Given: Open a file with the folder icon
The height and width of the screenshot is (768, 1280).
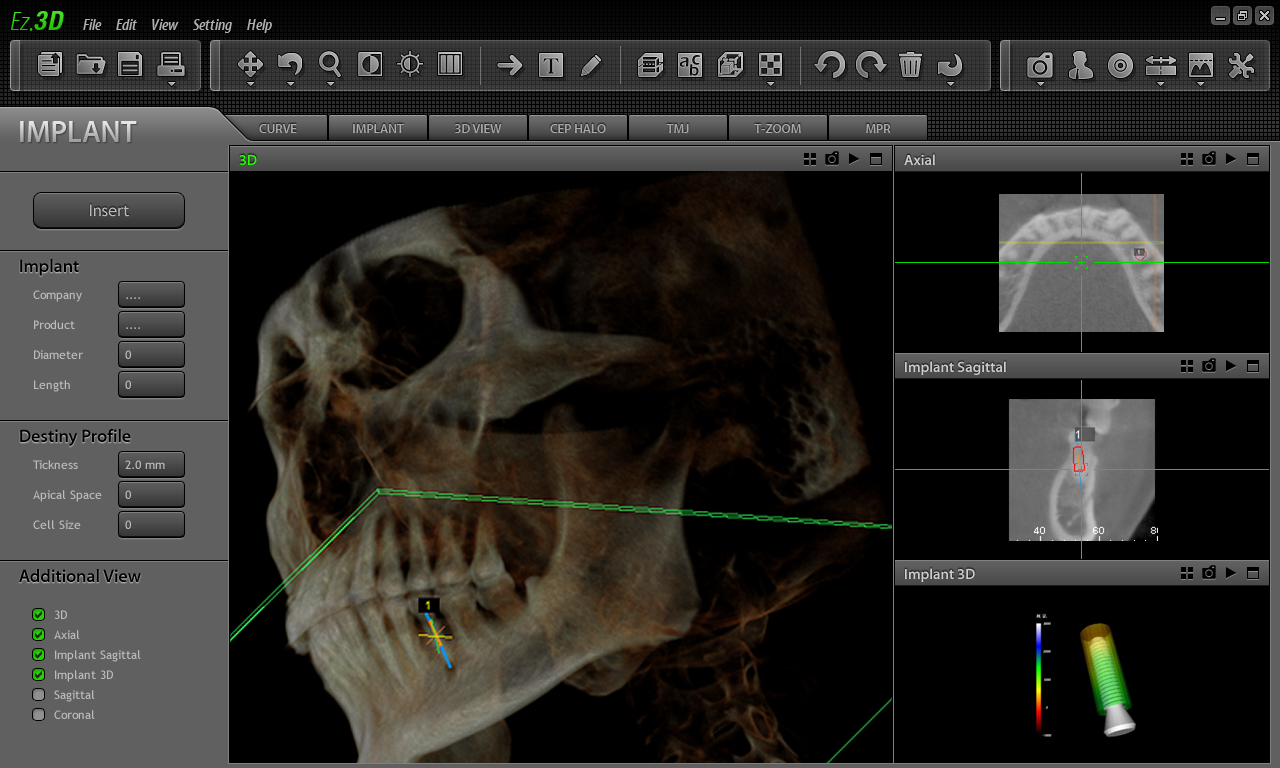Looking at the screenshot, I should click(90, 65).
